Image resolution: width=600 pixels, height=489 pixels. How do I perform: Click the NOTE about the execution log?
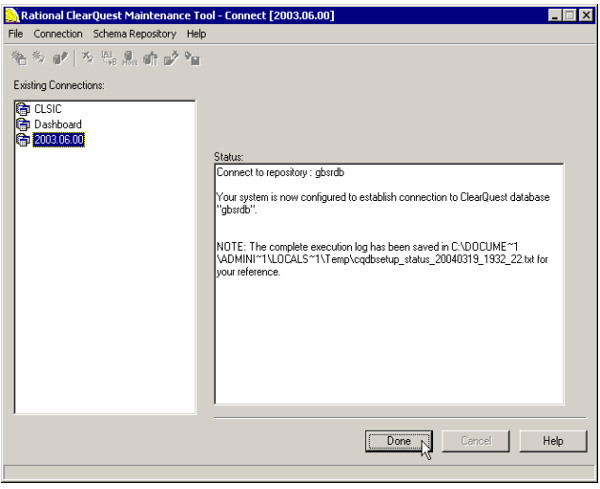382,259
